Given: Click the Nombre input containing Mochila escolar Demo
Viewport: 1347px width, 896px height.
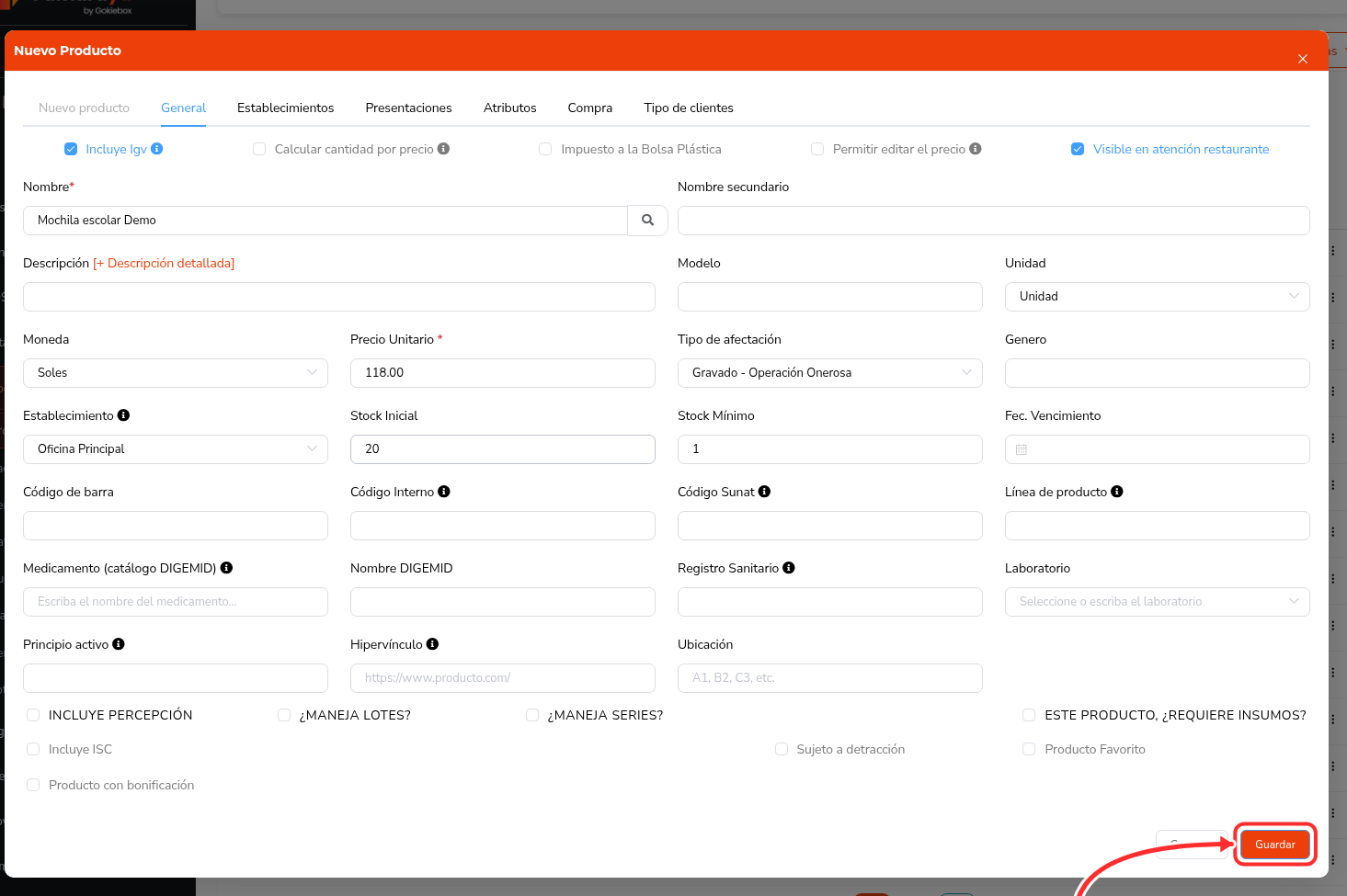Looking at the screenshot, I should coord(325,221).
